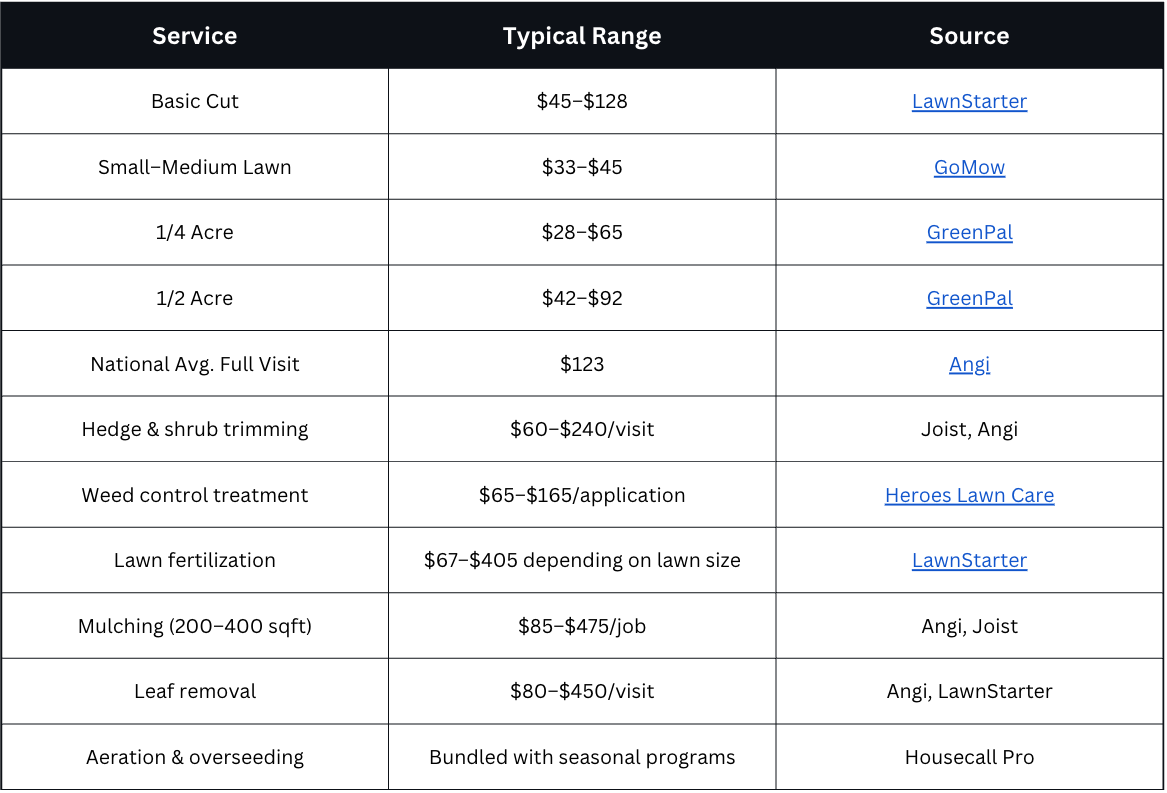Image resolution: width=1167 pixels, height=793 pixels.
Task: Open the GoMow source link
Action: coord(969,167)
